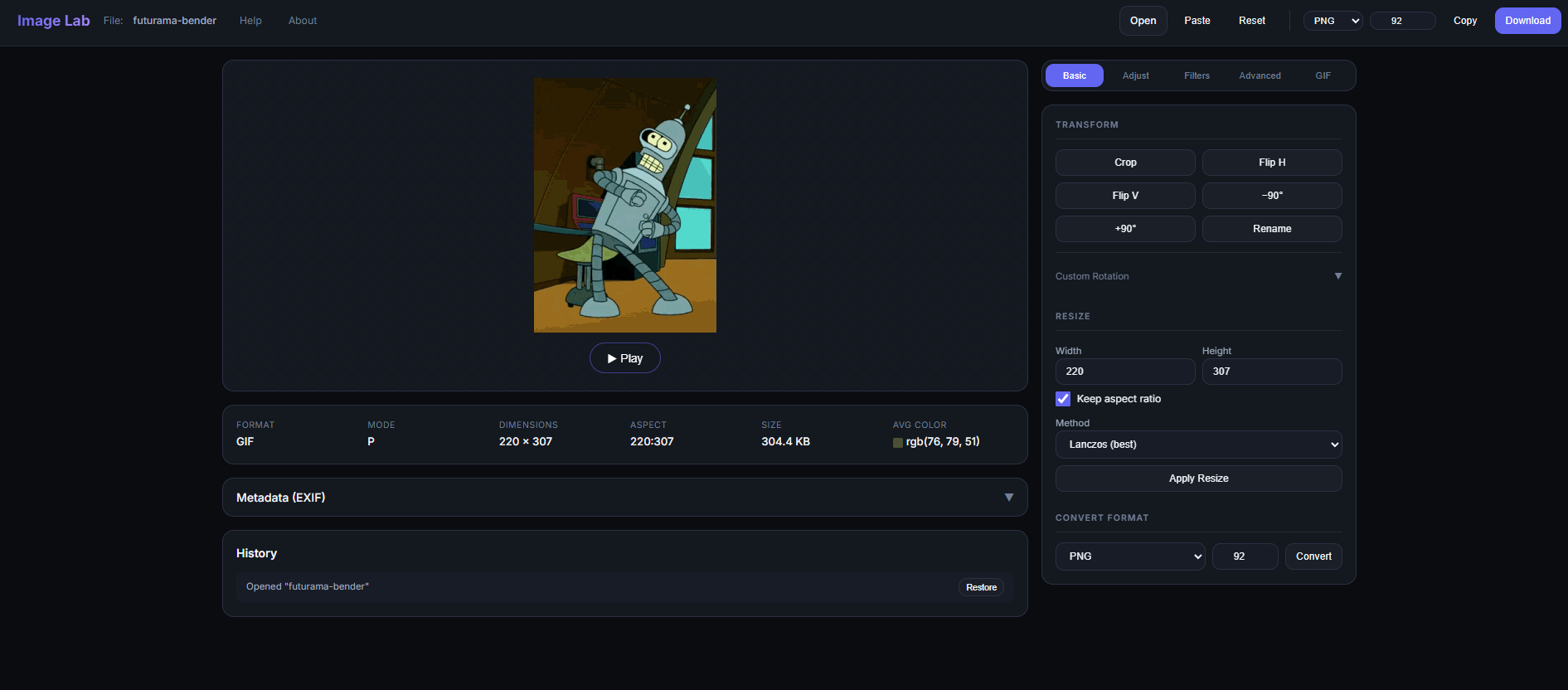Download the image
The image size is (1568, 690).
tap(1527, 21)
